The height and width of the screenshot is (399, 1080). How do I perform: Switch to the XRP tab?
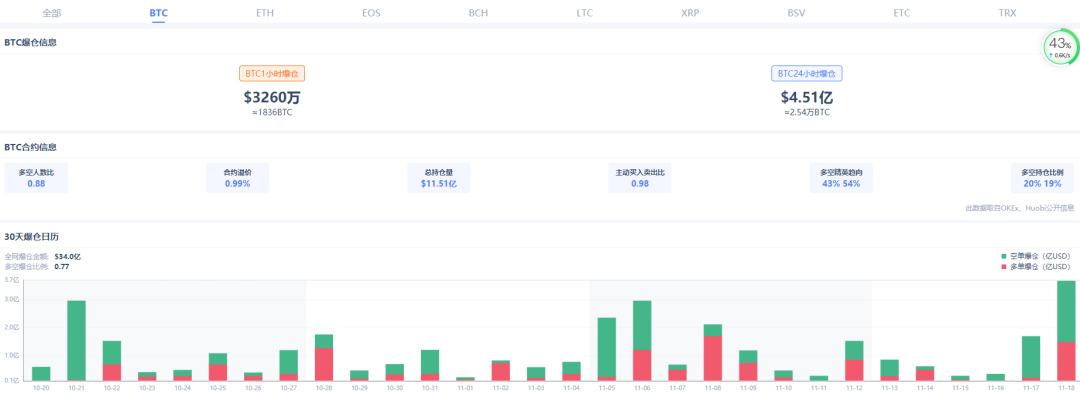tap(690, 12)
